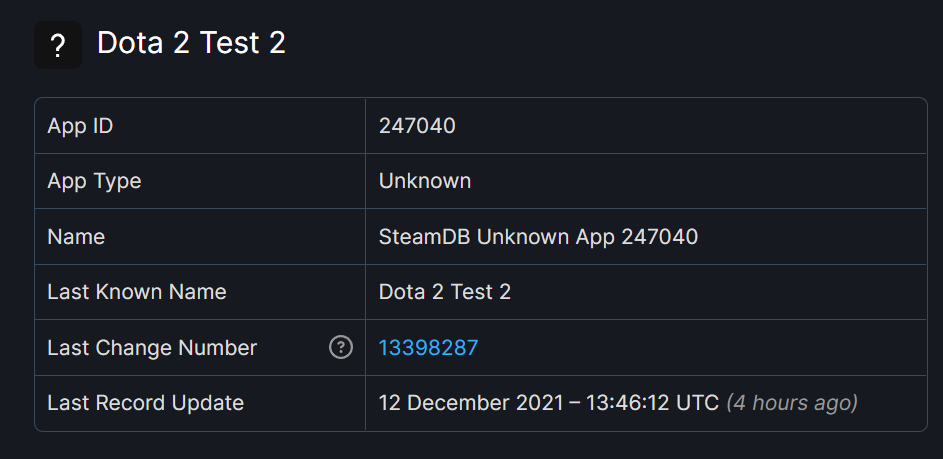Screen dimensions: 943x459
Task: Select the App Type row label
Action: pyautogui.click(x=94, y=181)
